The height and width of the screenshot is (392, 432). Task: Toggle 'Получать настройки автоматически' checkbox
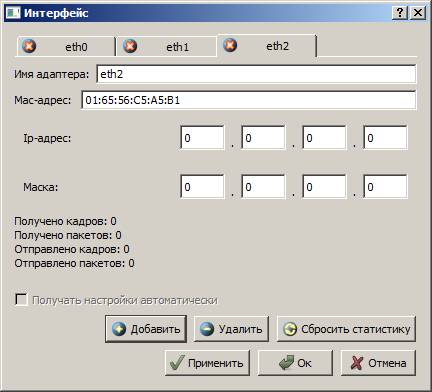[x=21, y=299]
